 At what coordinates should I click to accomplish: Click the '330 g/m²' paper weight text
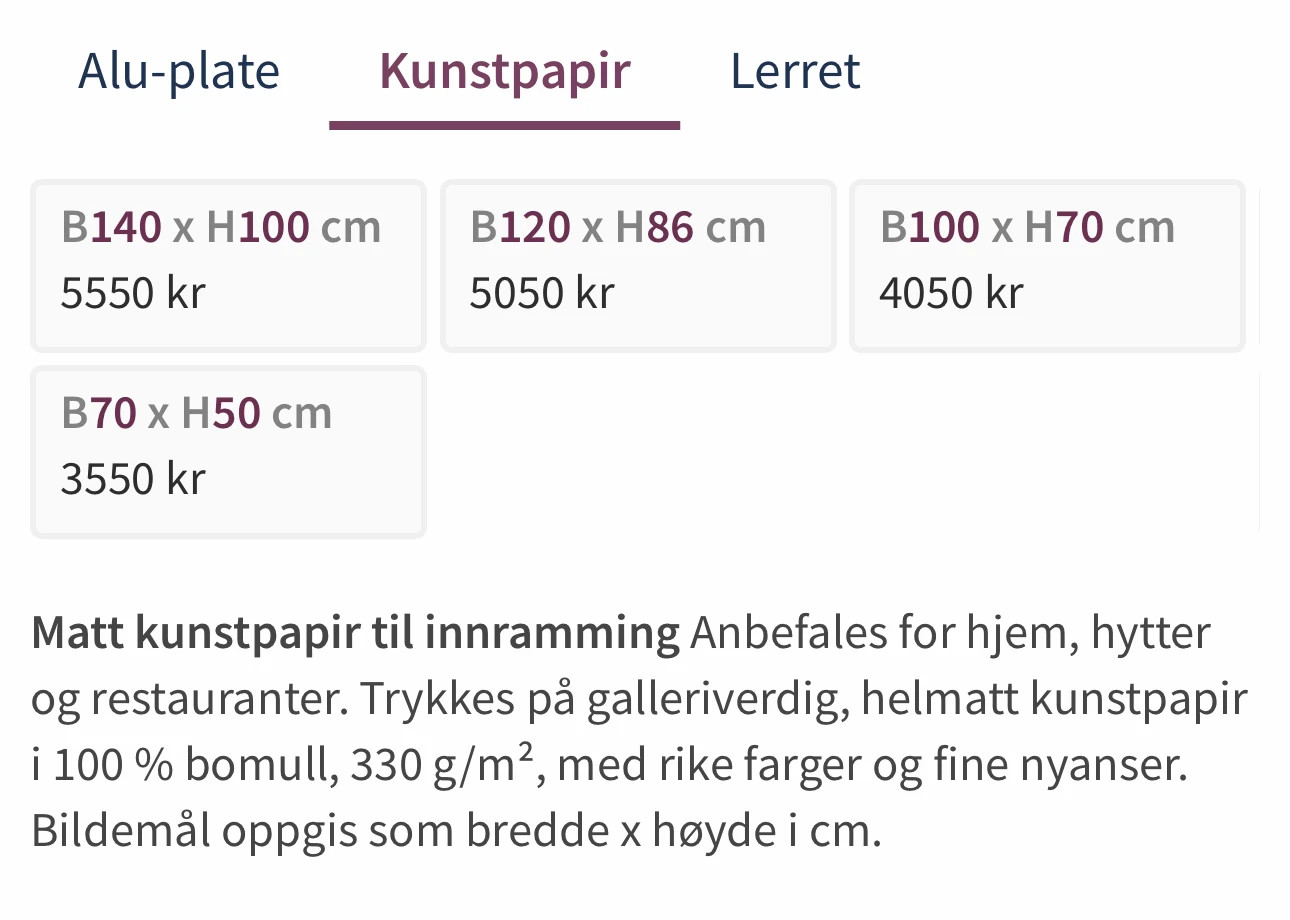coord(446,766)
